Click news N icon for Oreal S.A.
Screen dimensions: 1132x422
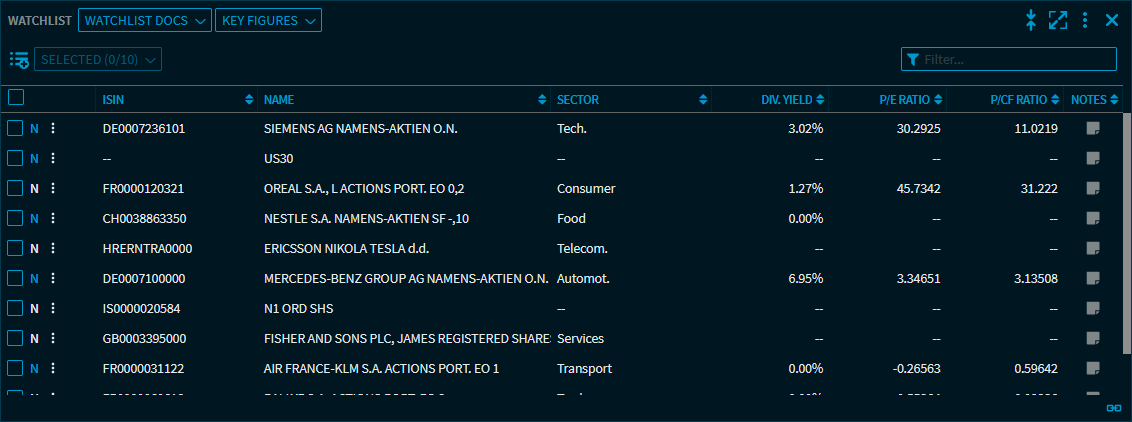(x=34, y=188)
